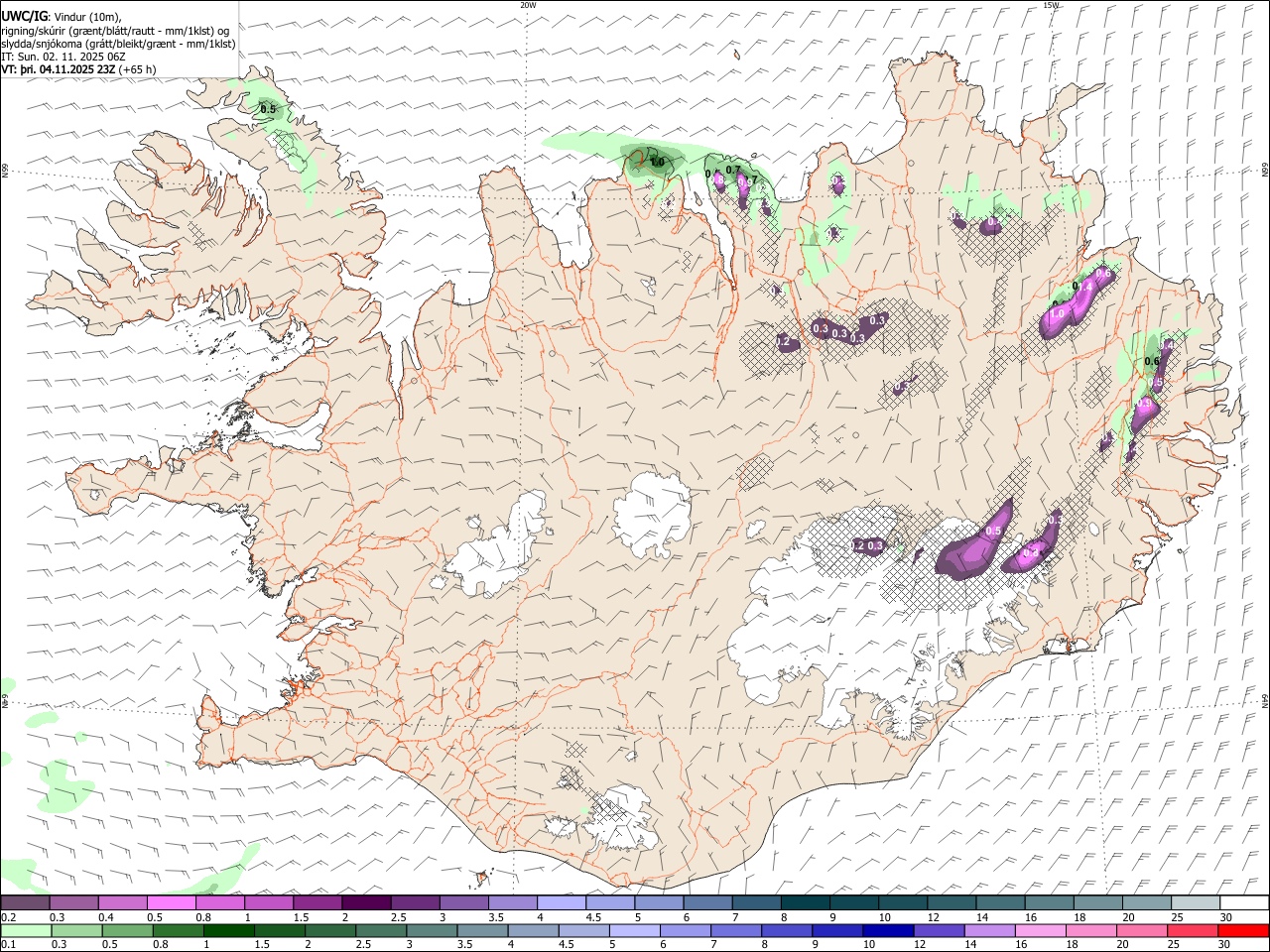This screenshot has height=952, width=1270.
Task: Click the 15W longitude label
Action: click(x=1052, y=5)
